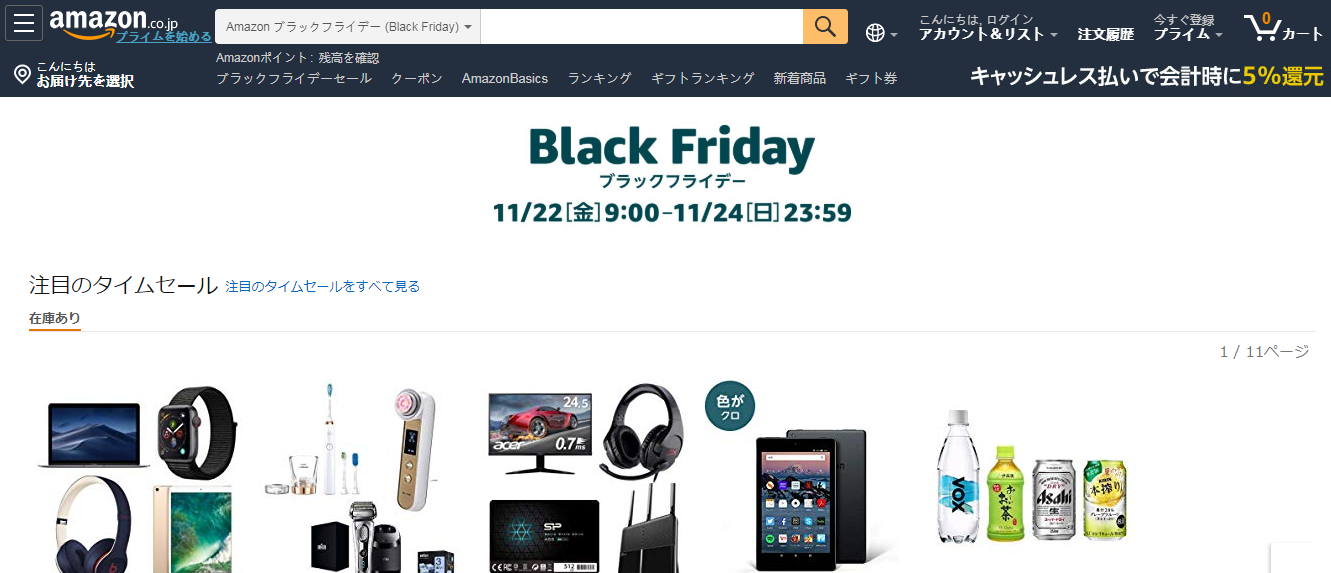Open 注文履歴 order history

point(1106,34)
